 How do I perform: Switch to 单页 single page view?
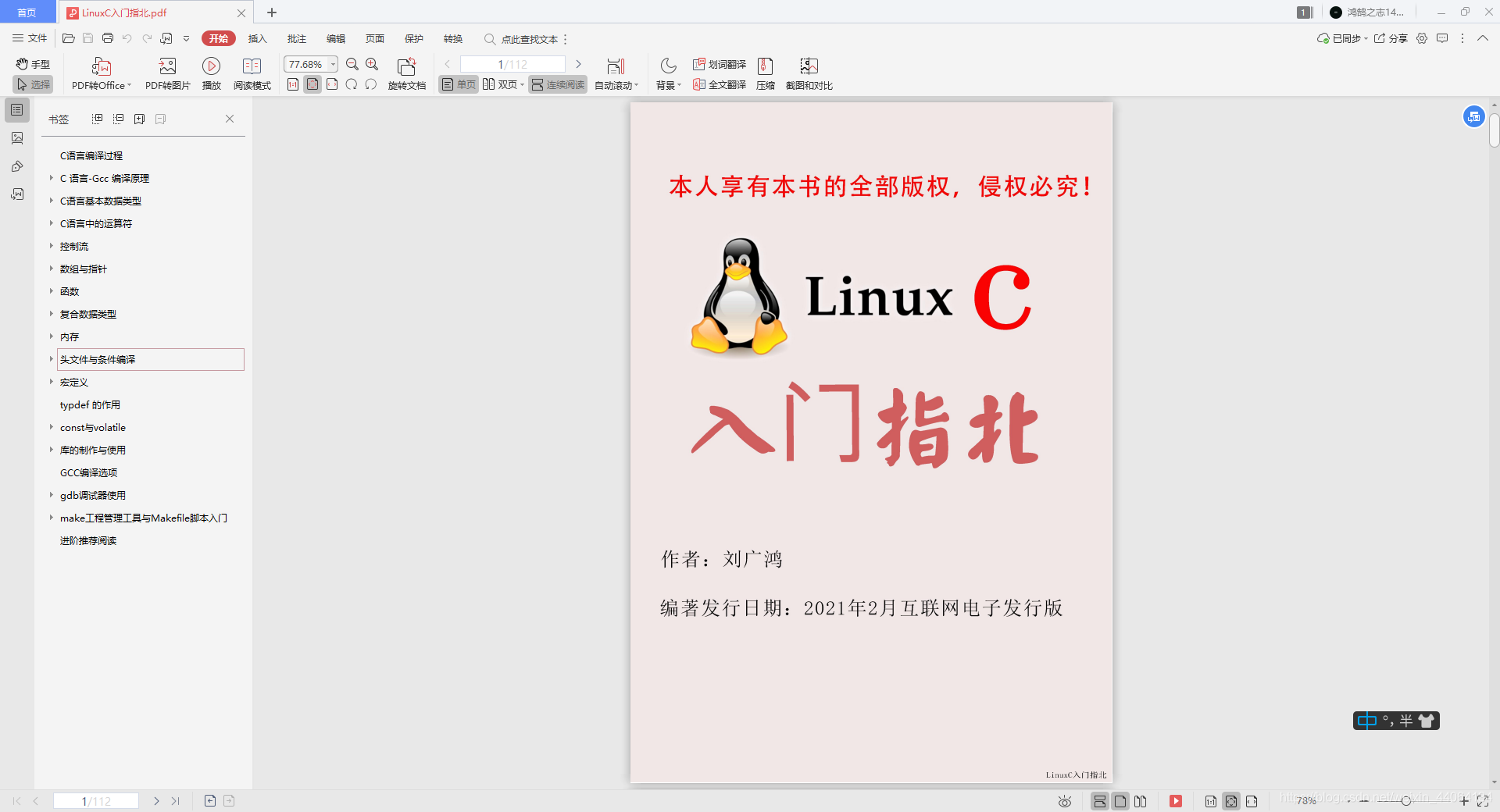pyautogui.click(x=459, y=84)
